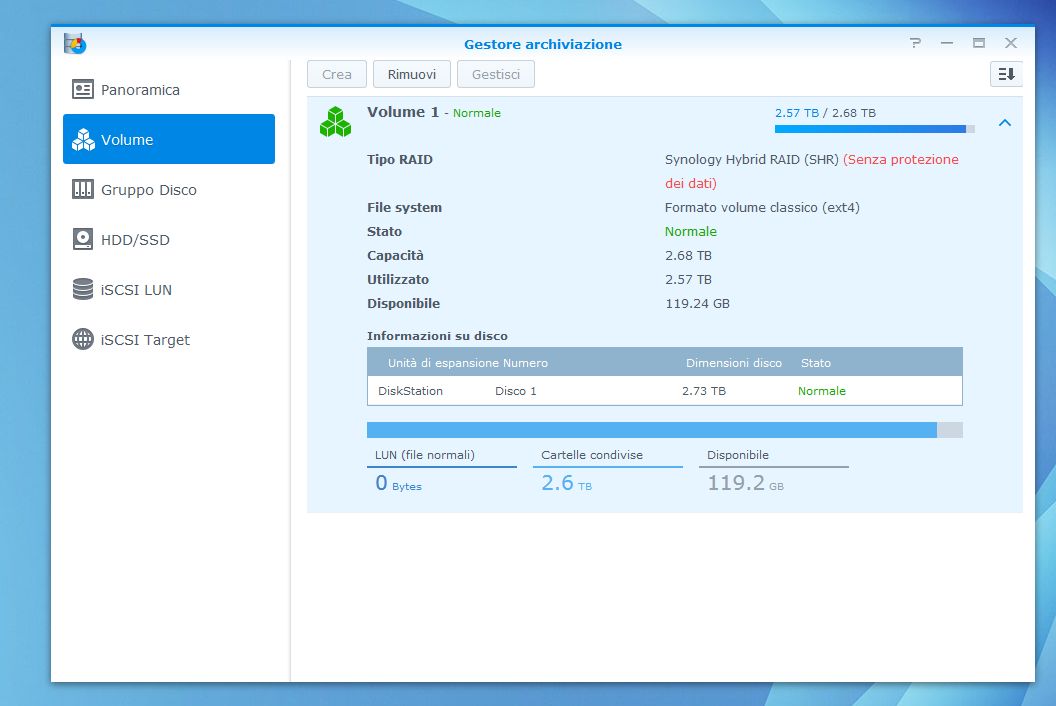
Task: Select the Volume sidebar entry
Action: coord(168,139)
